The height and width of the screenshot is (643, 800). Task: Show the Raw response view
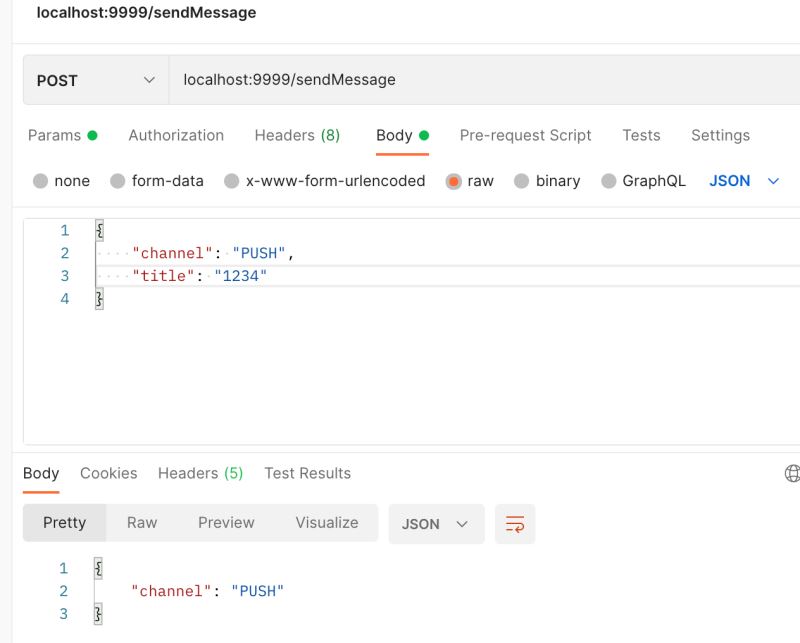(142, 523)
